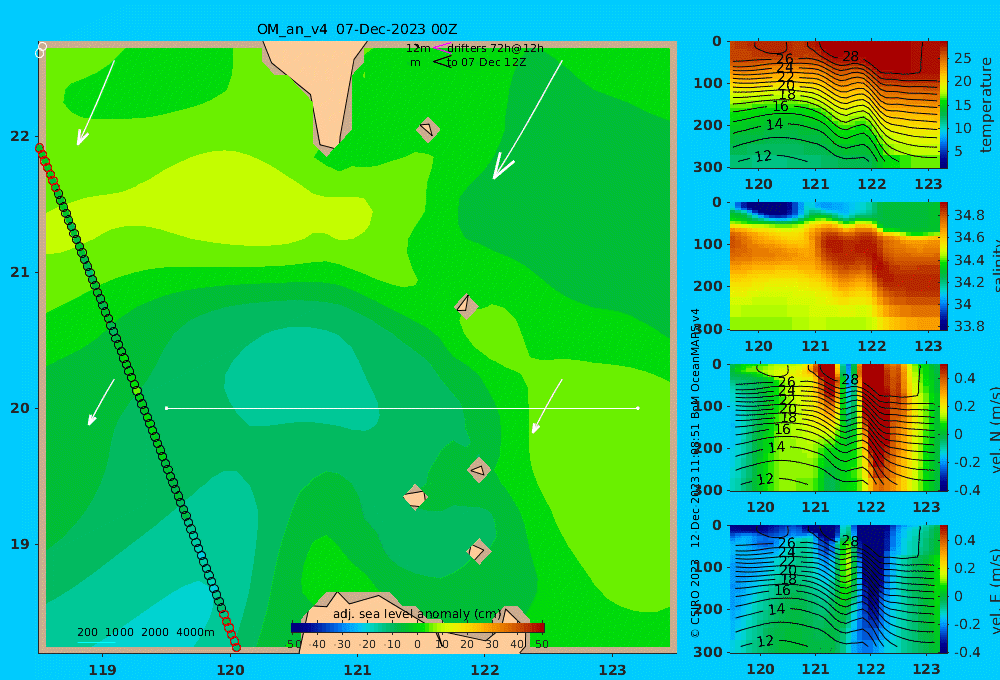Click the right endpoint of the white section line
The width and height of the screenshot is (1000, 680).
638,408
